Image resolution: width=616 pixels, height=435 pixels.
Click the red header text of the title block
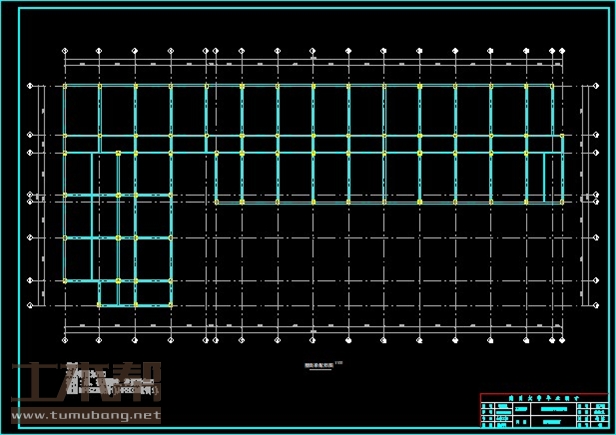(x=544, y=397)
